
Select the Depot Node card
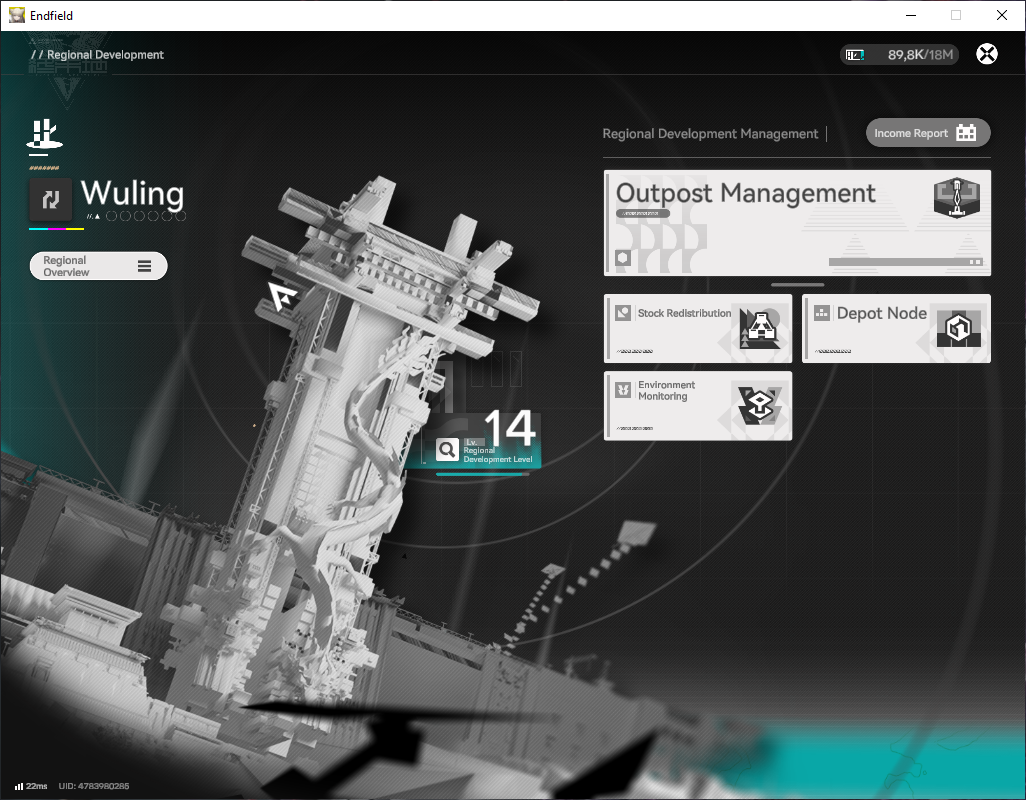(x=896, y=328)
